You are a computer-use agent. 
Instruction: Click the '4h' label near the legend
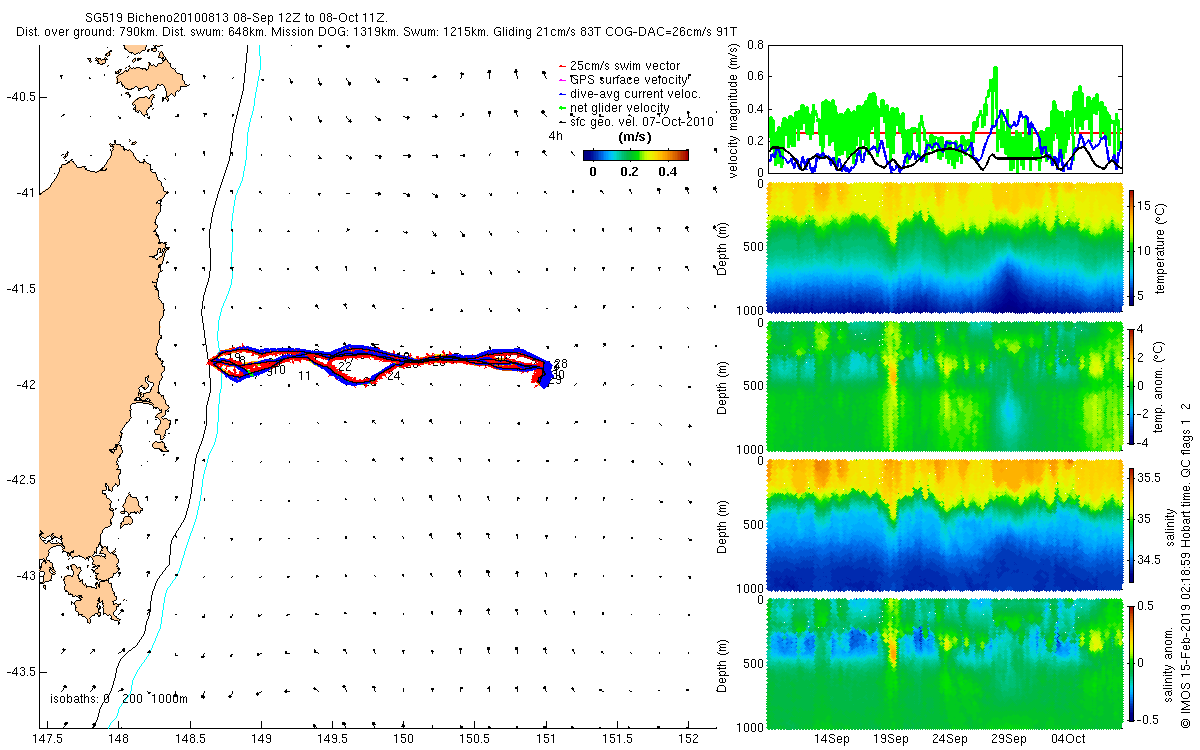point(554,136)
